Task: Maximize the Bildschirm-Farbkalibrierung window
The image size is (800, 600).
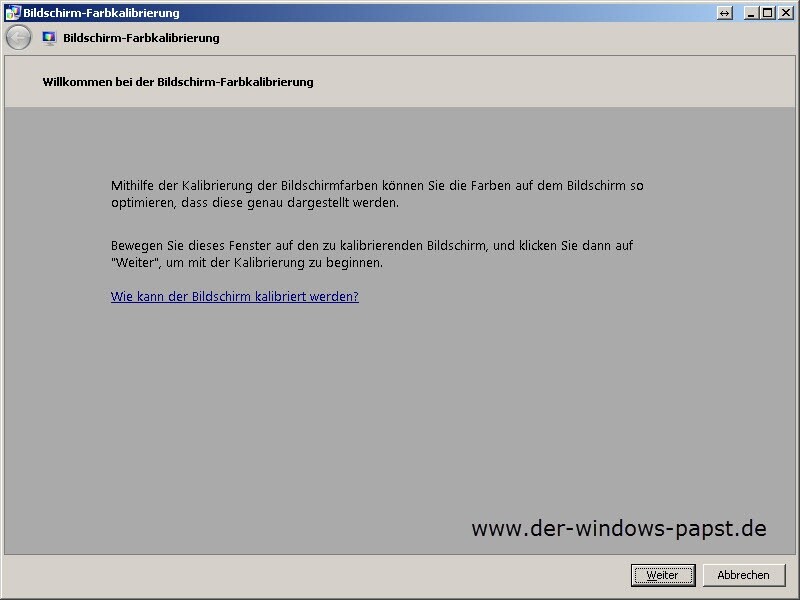Action: [x=767, y=13]
